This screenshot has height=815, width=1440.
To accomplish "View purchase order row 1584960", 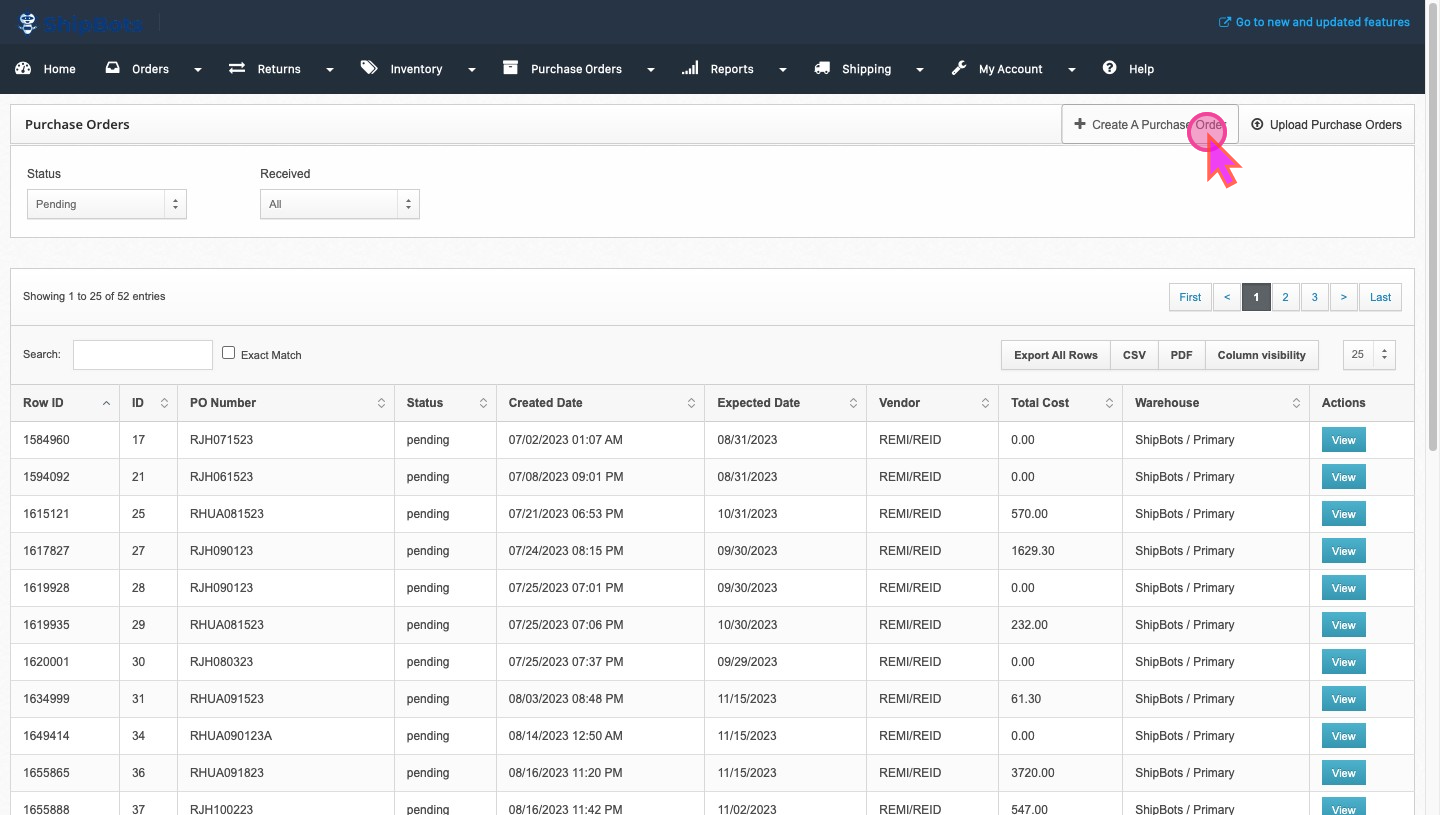I will tap(1343, 440).
